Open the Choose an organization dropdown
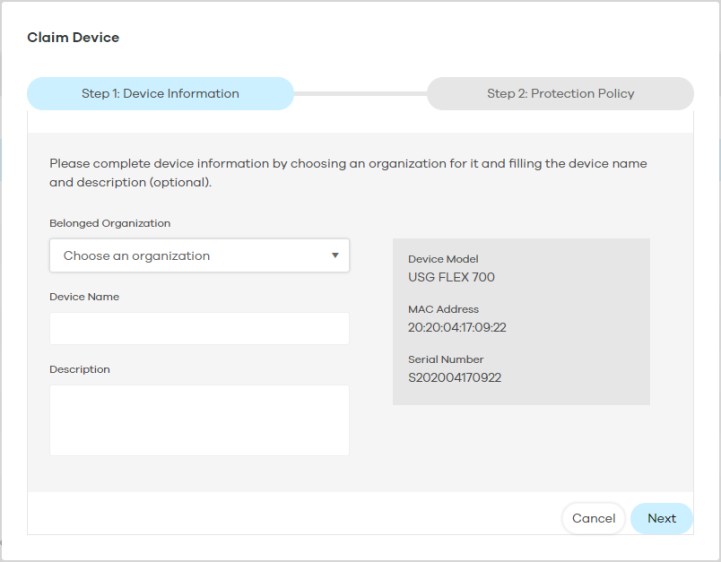The width and height of the screenshot is (721, 562). [199, 255]
